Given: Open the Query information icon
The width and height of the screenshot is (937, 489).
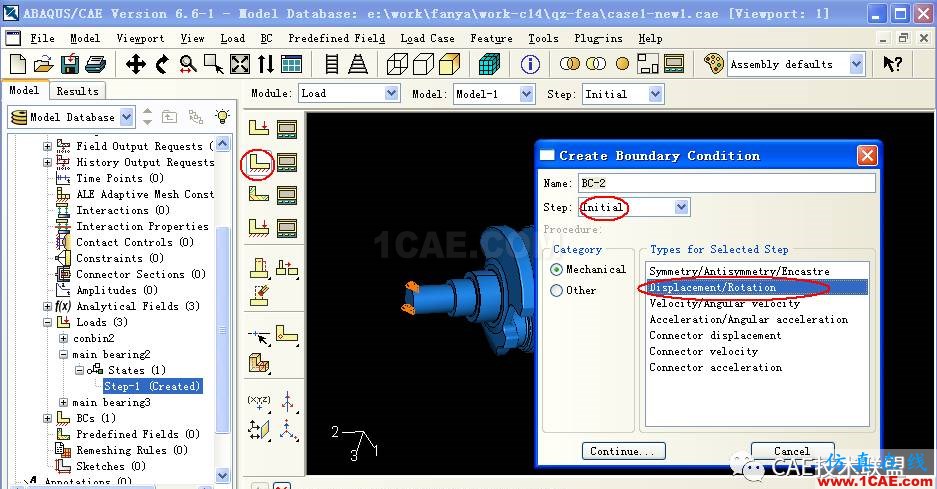Looking at the screenshot, I should pyautogui.click(x=530, y=64).
